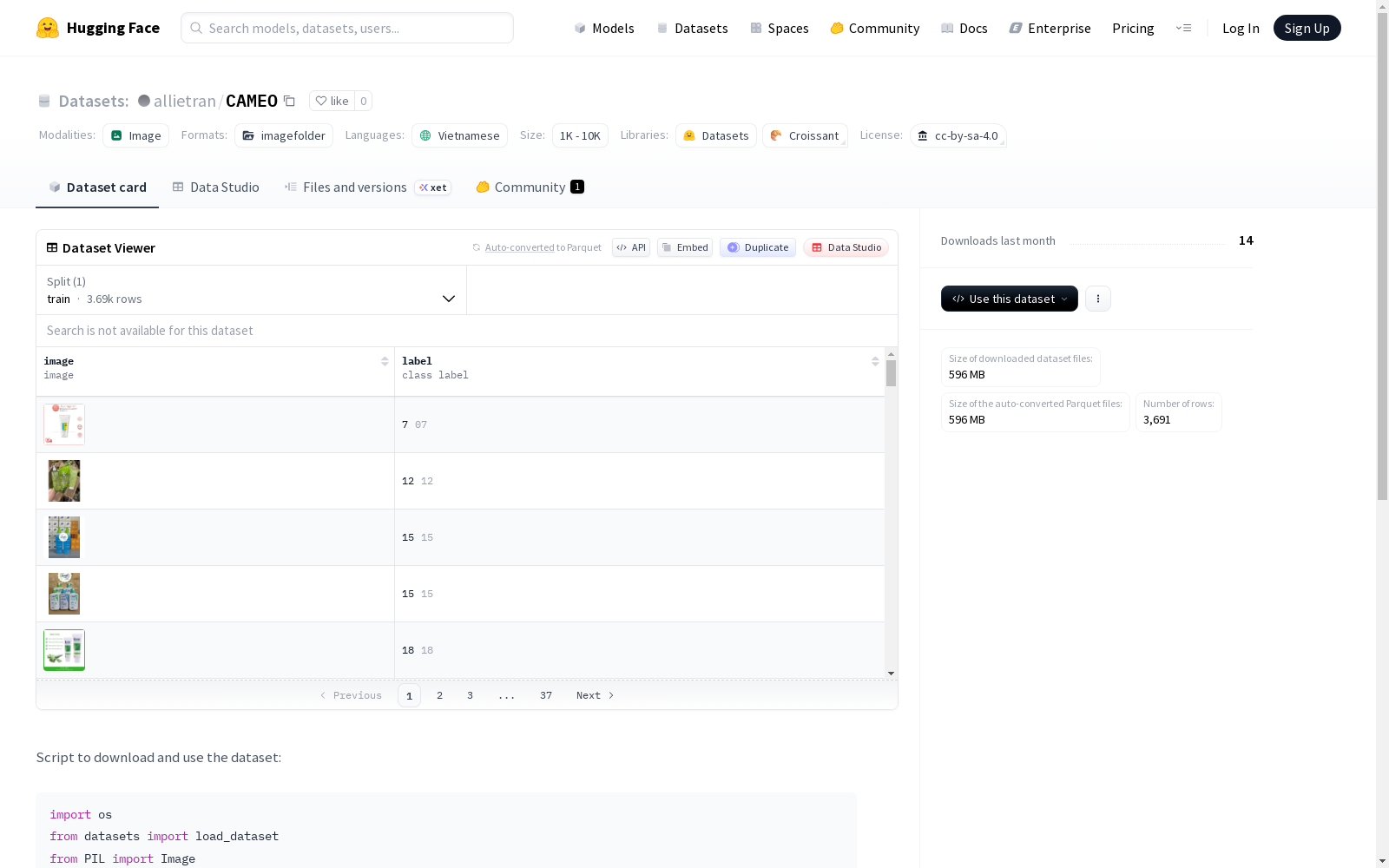1389x868 pixels.
Task: Open the three-dot options menu near Use this dataset
Action: [1098, 299]
